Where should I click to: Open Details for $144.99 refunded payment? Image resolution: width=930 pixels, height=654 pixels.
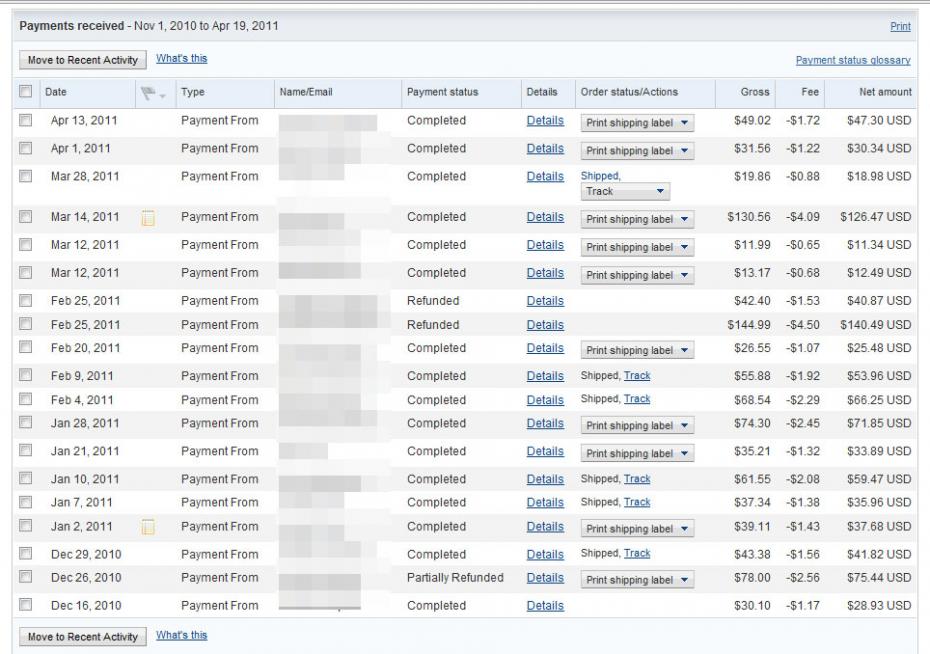coord(545,325)
